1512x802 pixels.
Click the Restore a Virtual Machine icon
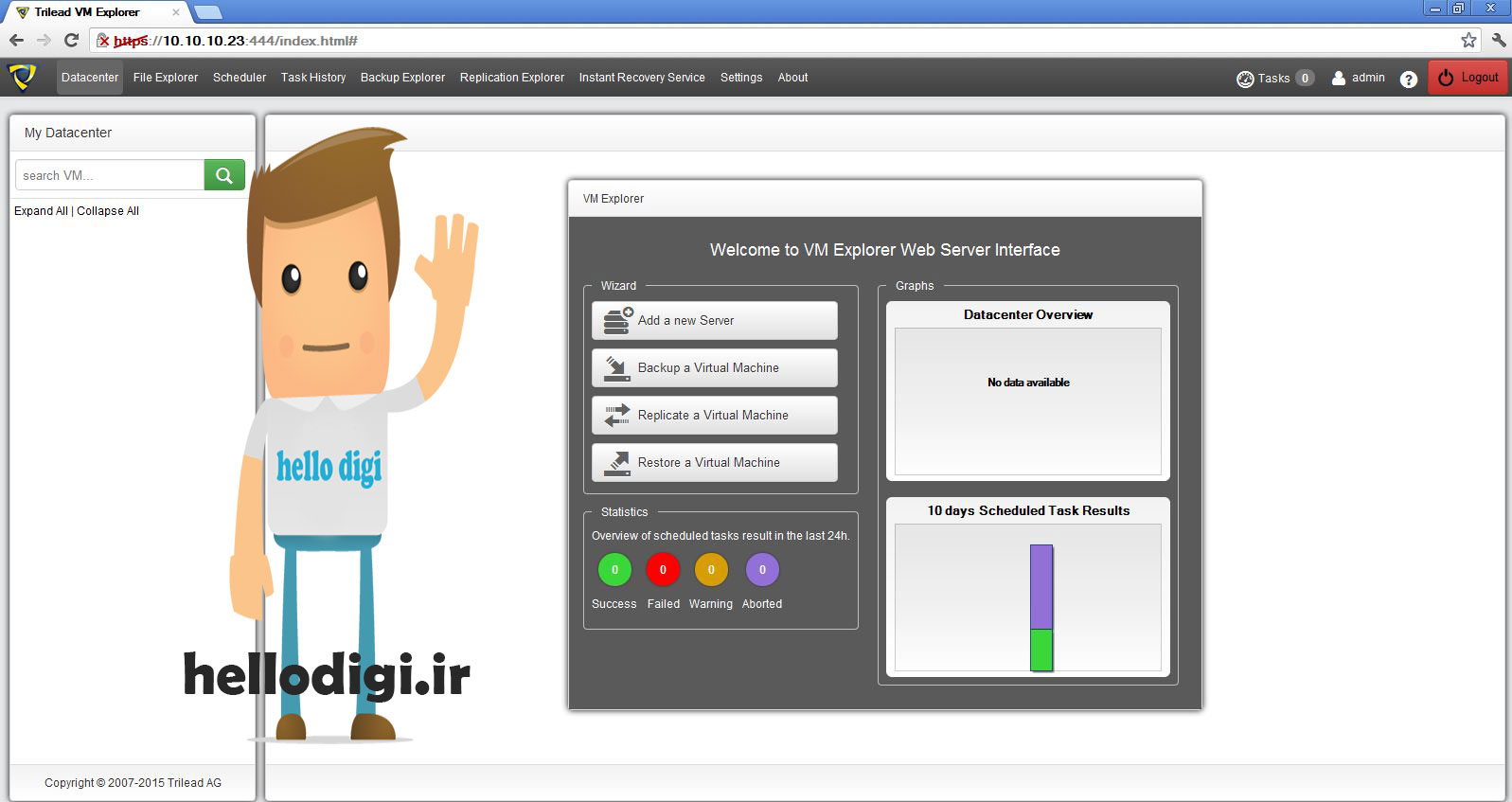click(617, 463)
